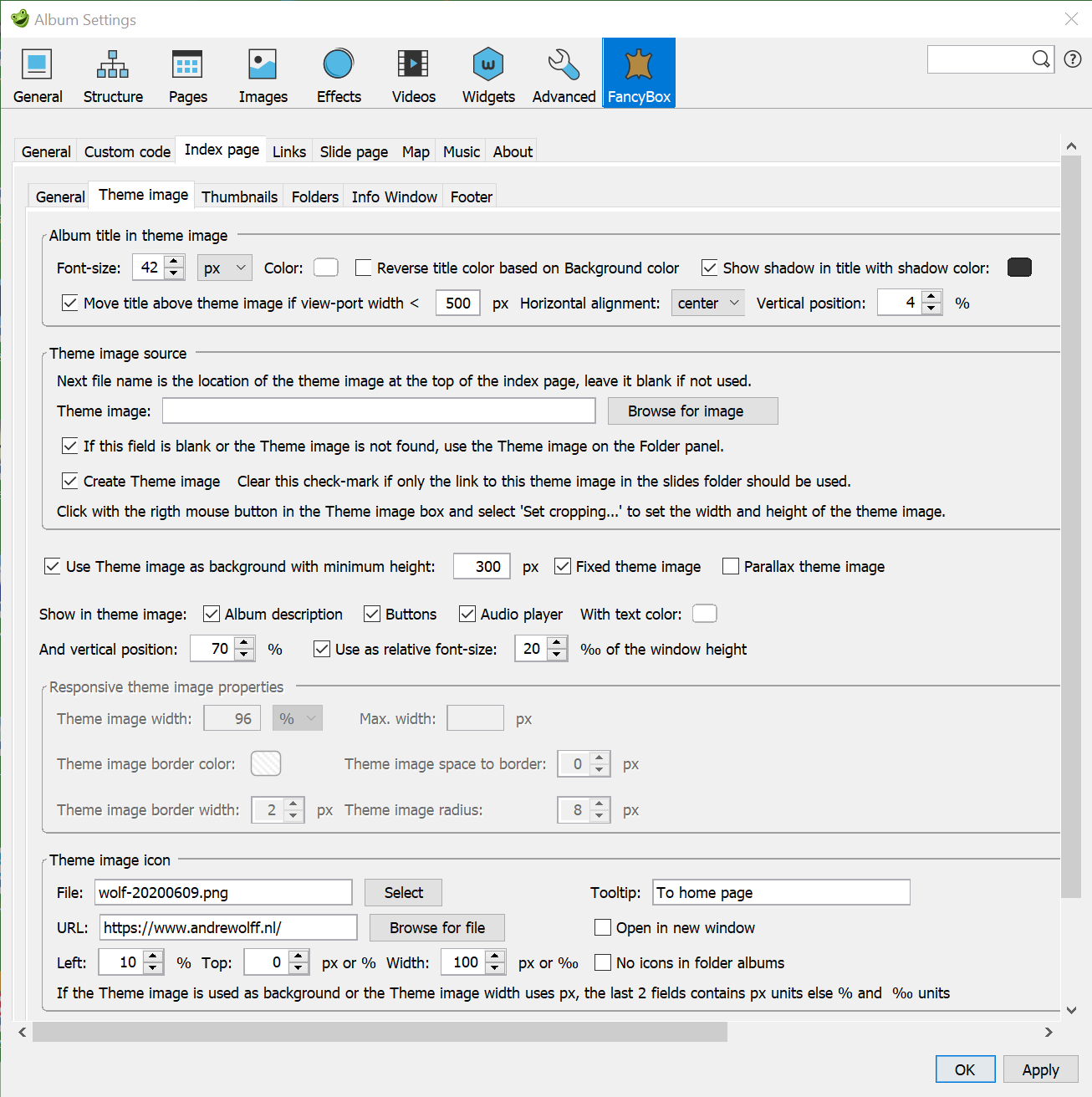
Task: Open the font-size px unit dropdown
Action: (225, 268)
